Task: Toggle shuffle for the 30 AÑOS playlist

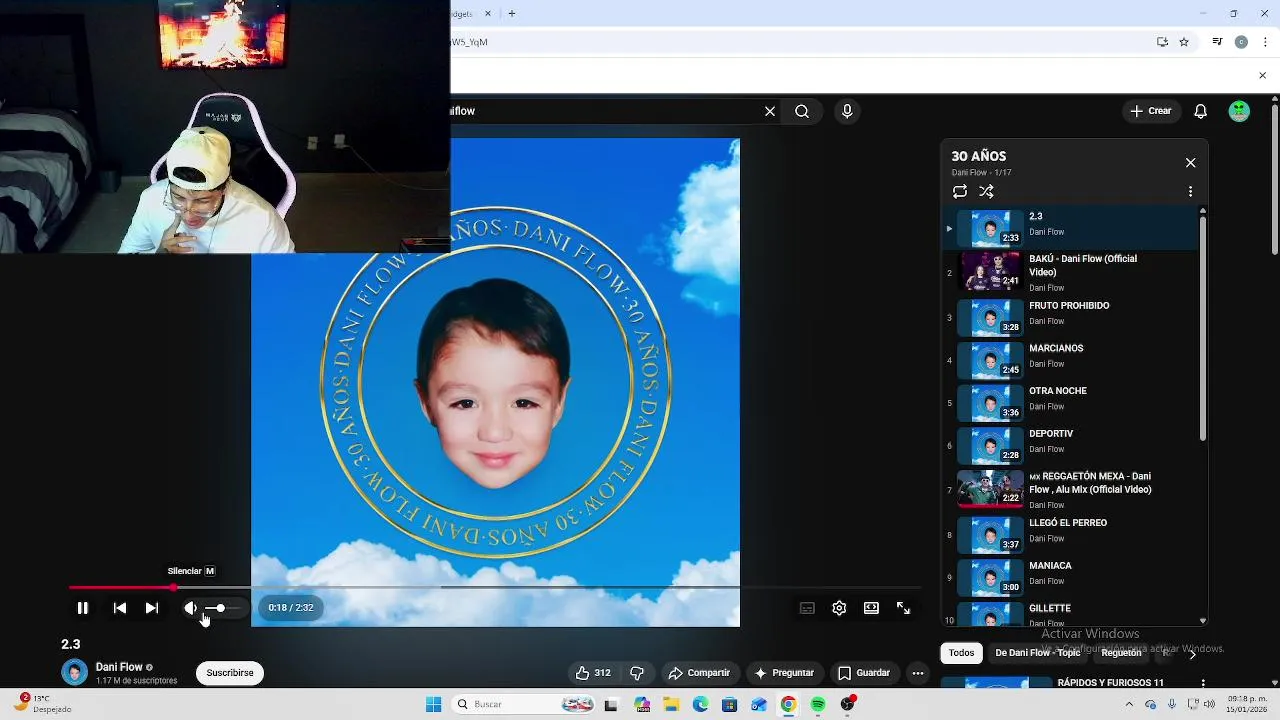Action: pos(986,192)
